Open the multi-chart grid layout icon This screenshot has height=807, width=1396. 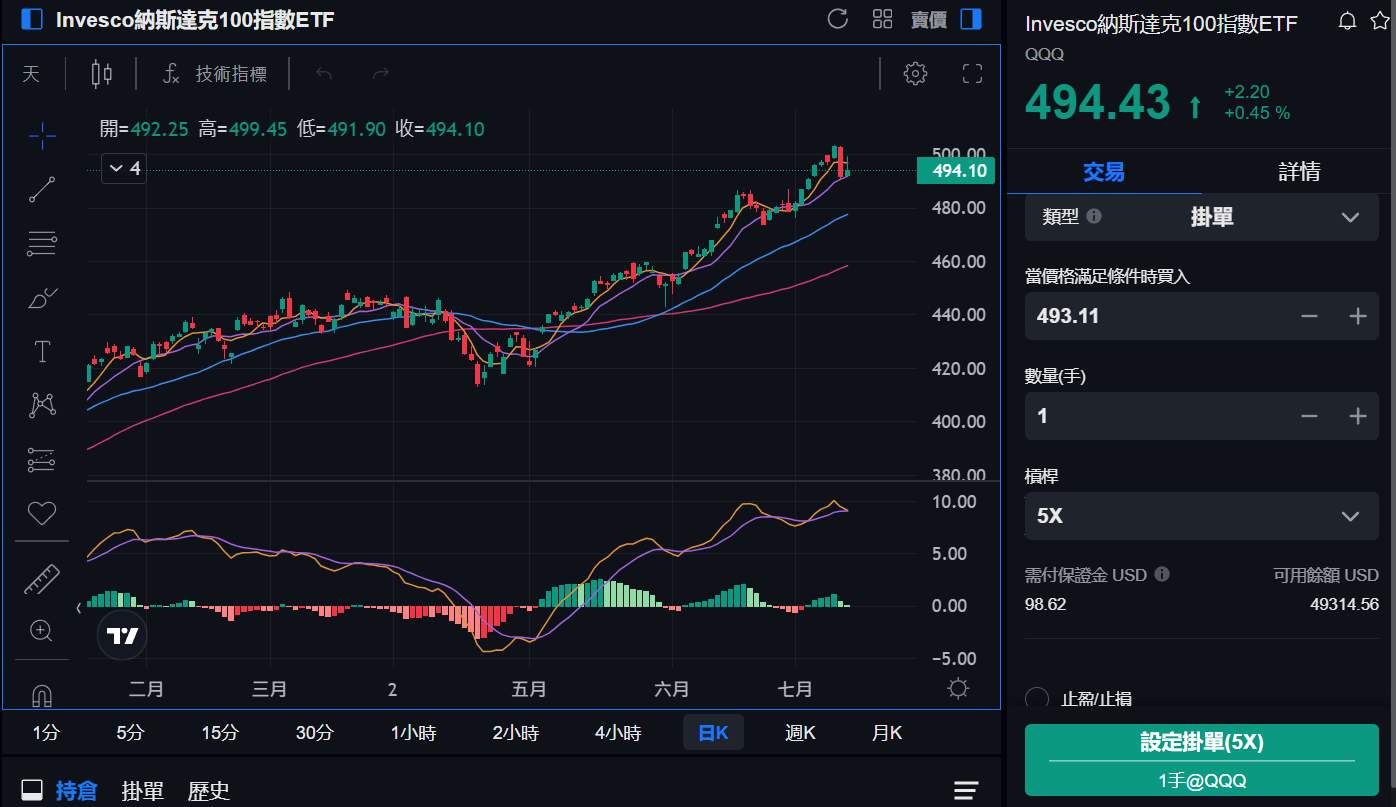point(882,19)
